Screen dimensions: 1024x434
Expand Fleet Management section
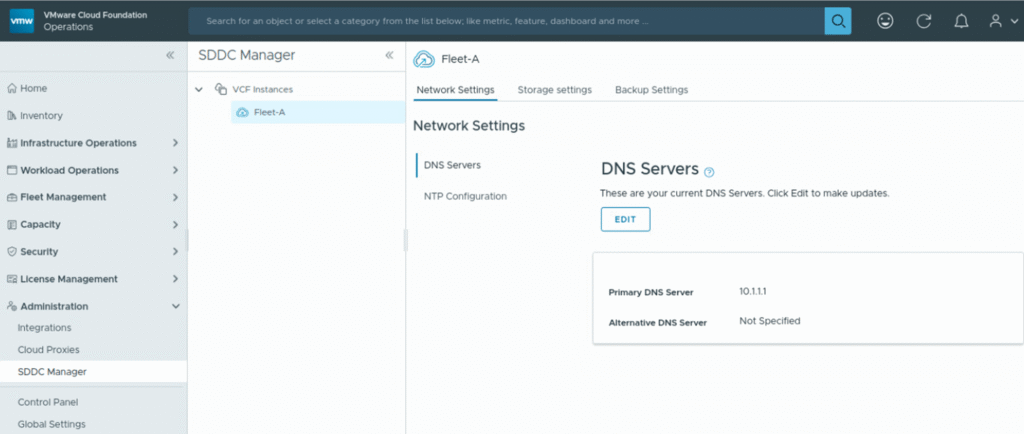pyautogui.click(x=176, y=197)
